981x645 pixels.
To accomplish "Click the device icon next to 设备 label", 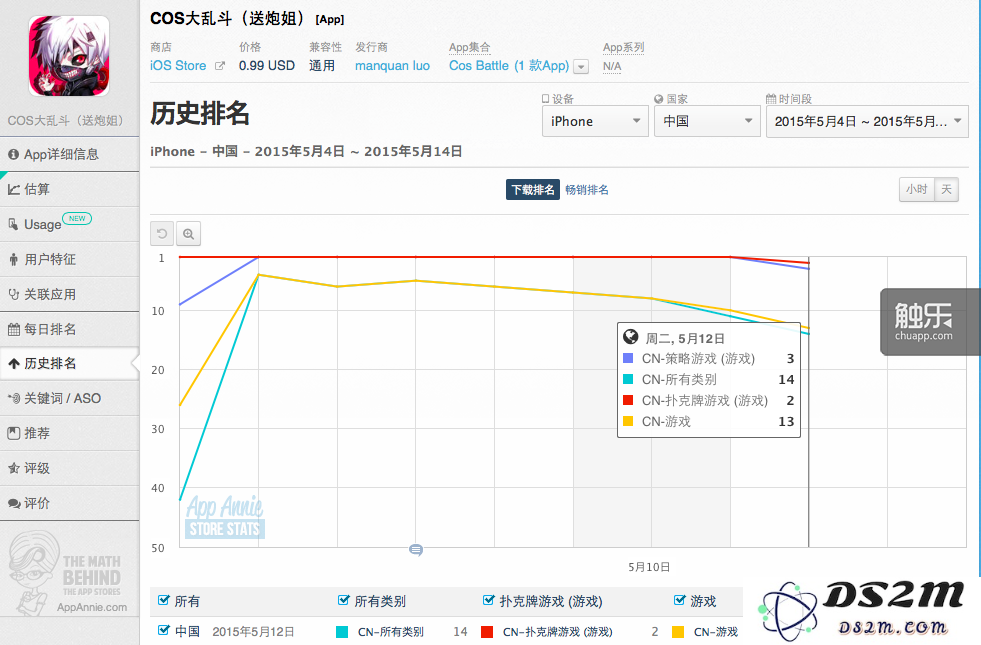I will coord(546,99).
